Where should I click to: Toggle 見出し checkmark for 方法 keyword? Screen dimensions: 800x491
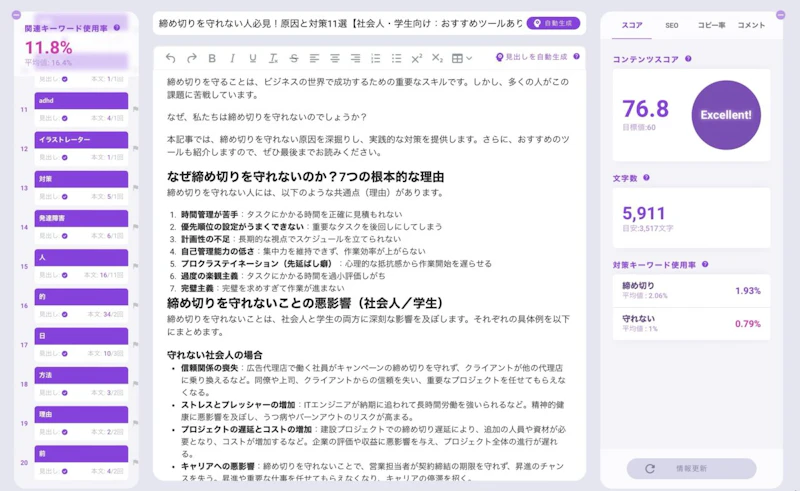click(x=65, y=393)
